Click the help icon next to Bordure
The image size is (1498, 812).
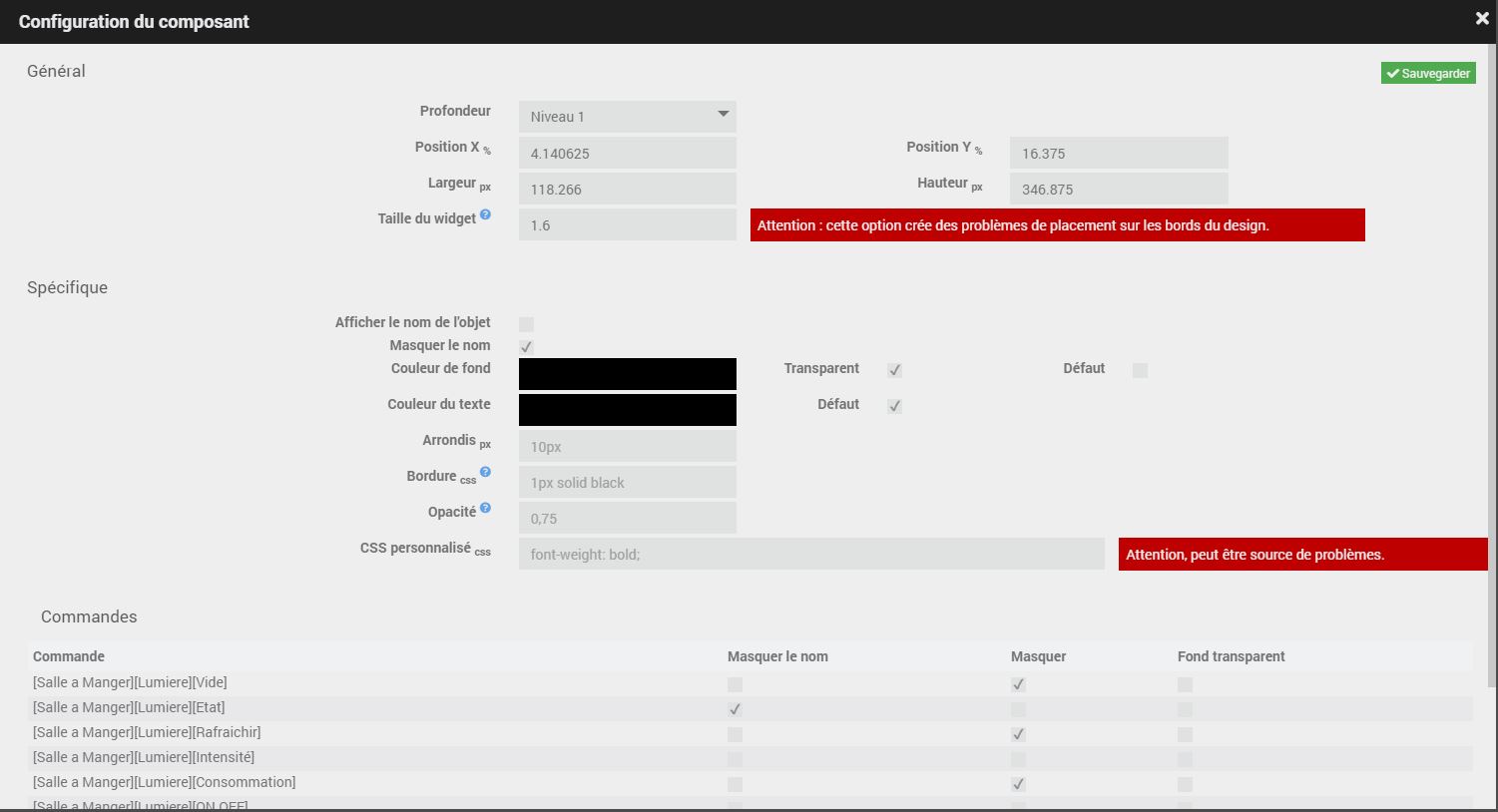pyautogui.click(x=485, y=472)
